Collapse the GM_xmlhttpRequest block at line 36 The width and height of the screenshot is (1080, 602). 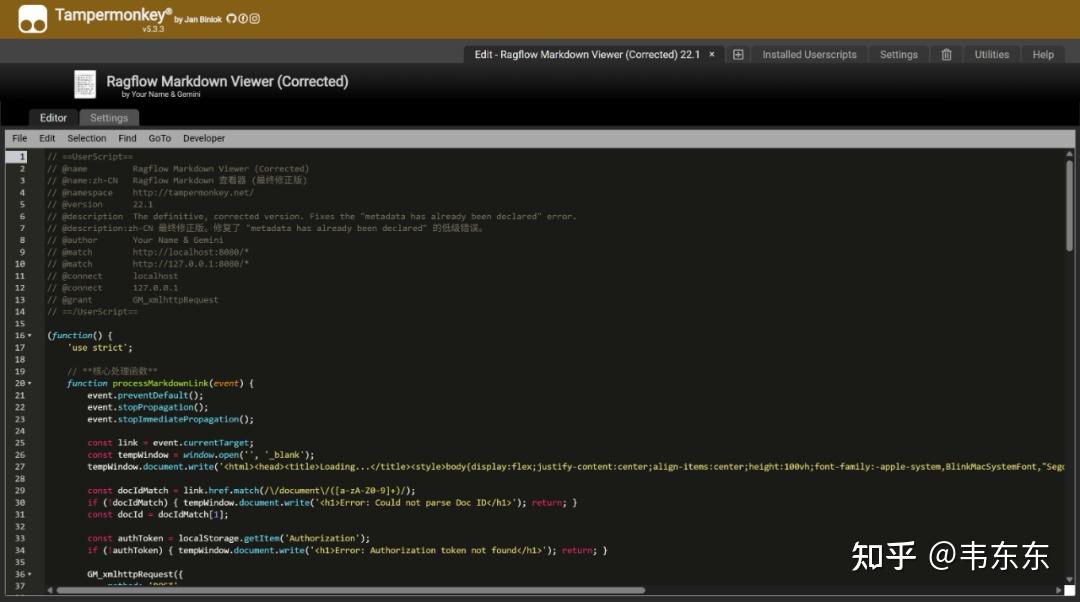click(x=30, y=574)
